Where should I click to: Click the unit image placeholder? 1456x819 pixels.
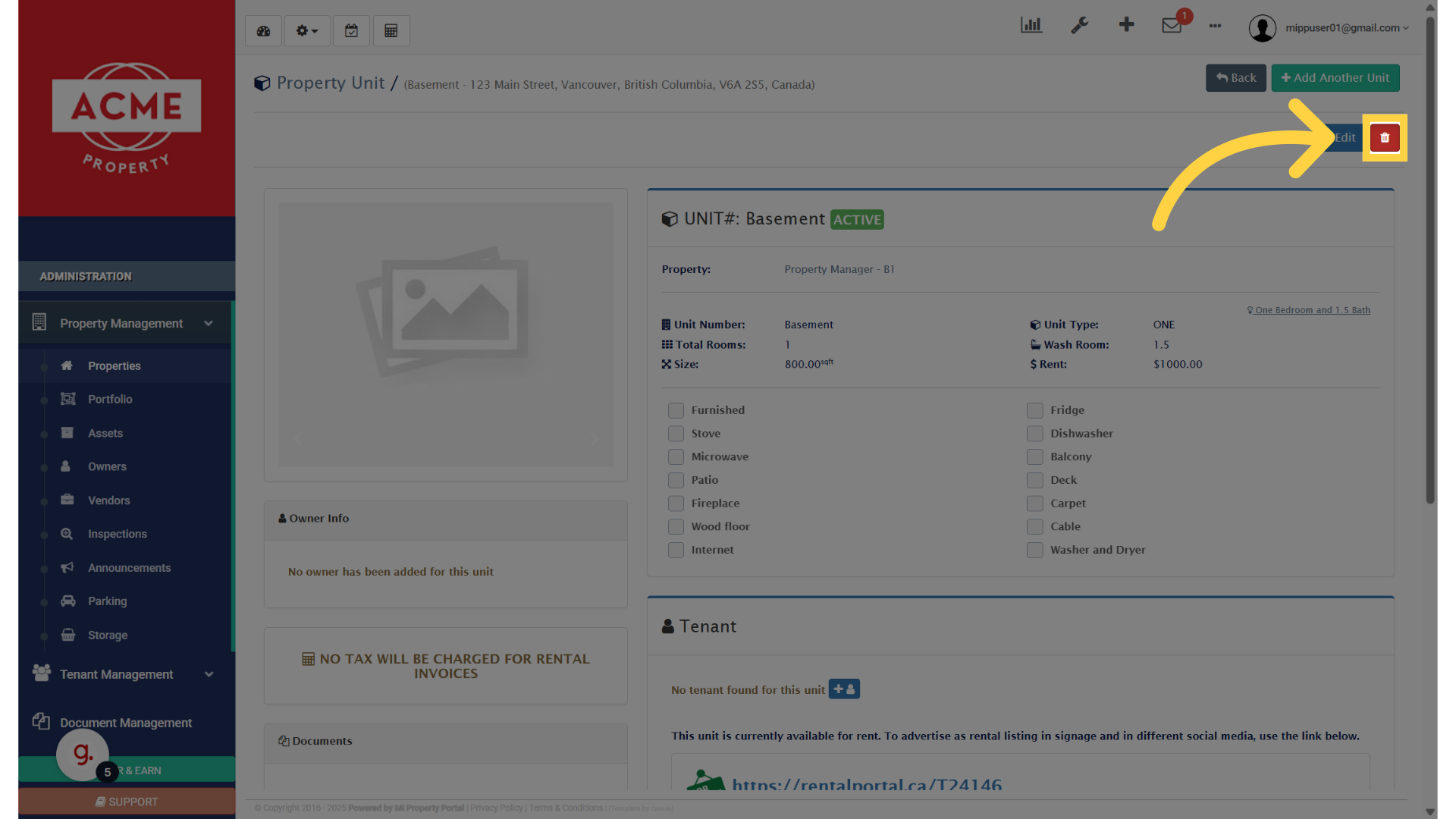pyautogui.click(x=446, y=334)
